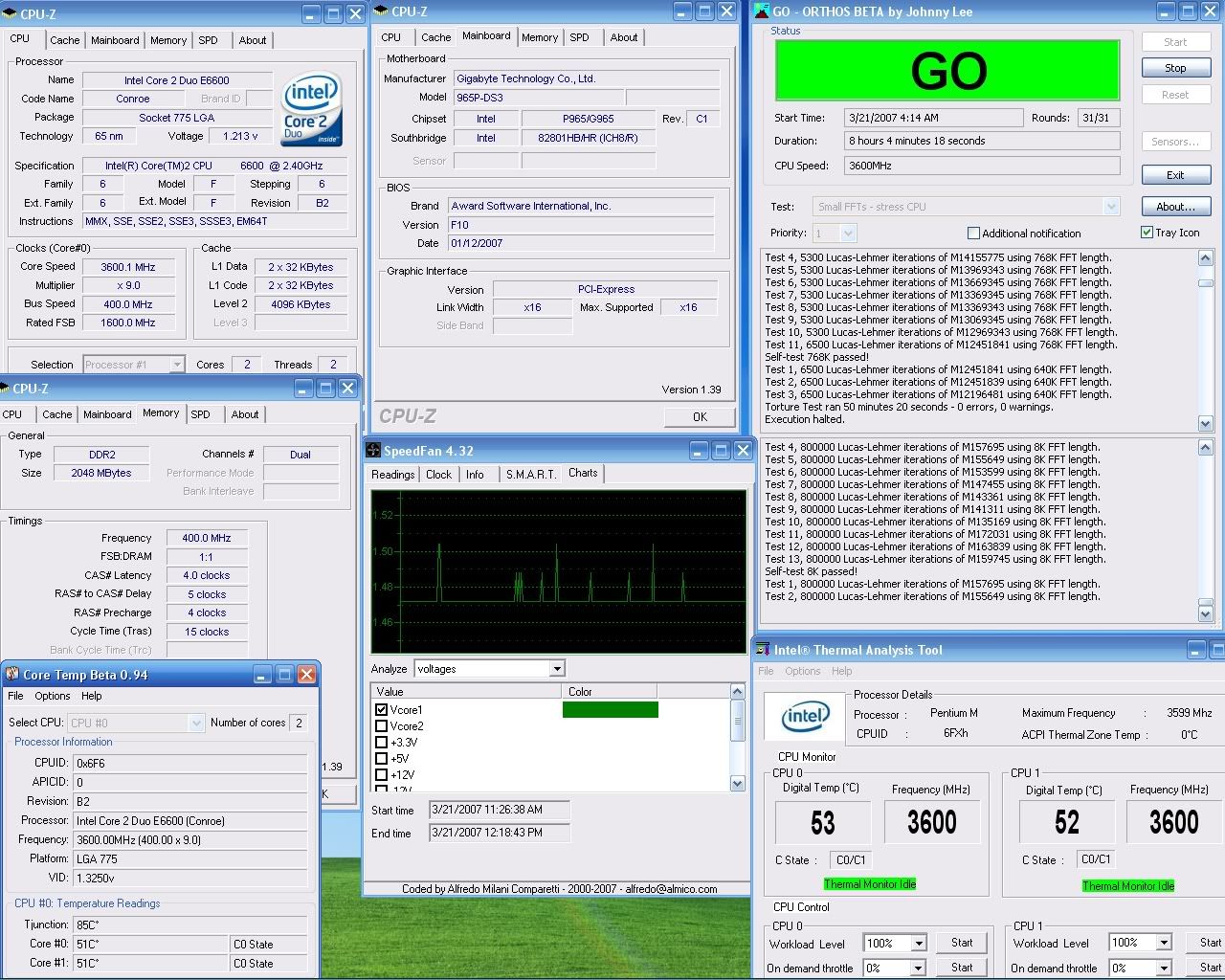Click the CPU-Z CPU window title bar icon
1225x980 pixels.
click(x=10, y=14)
